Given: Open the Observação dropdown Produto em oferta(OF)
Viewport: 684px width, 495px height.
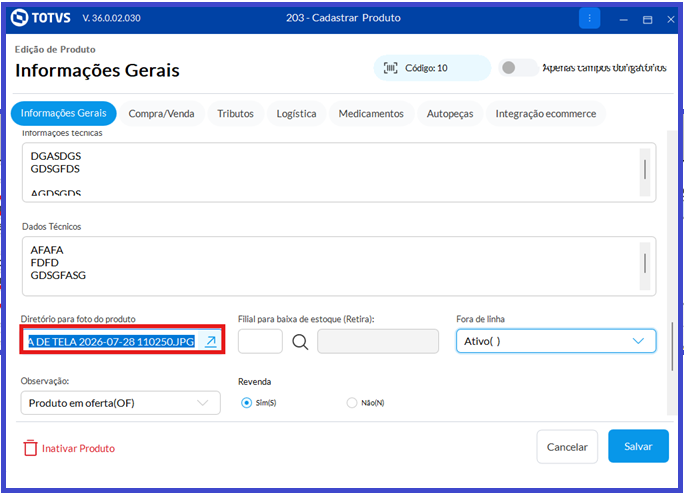Looking at the screenshot, I should 120,403.
